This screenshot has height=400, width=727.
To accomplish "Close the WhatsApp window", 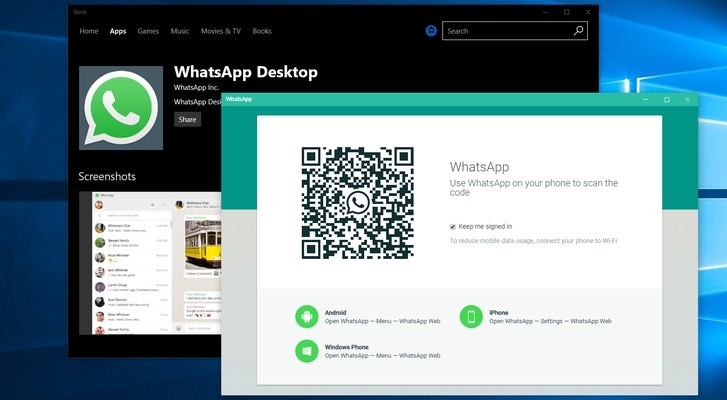I will tap(688, 100).
